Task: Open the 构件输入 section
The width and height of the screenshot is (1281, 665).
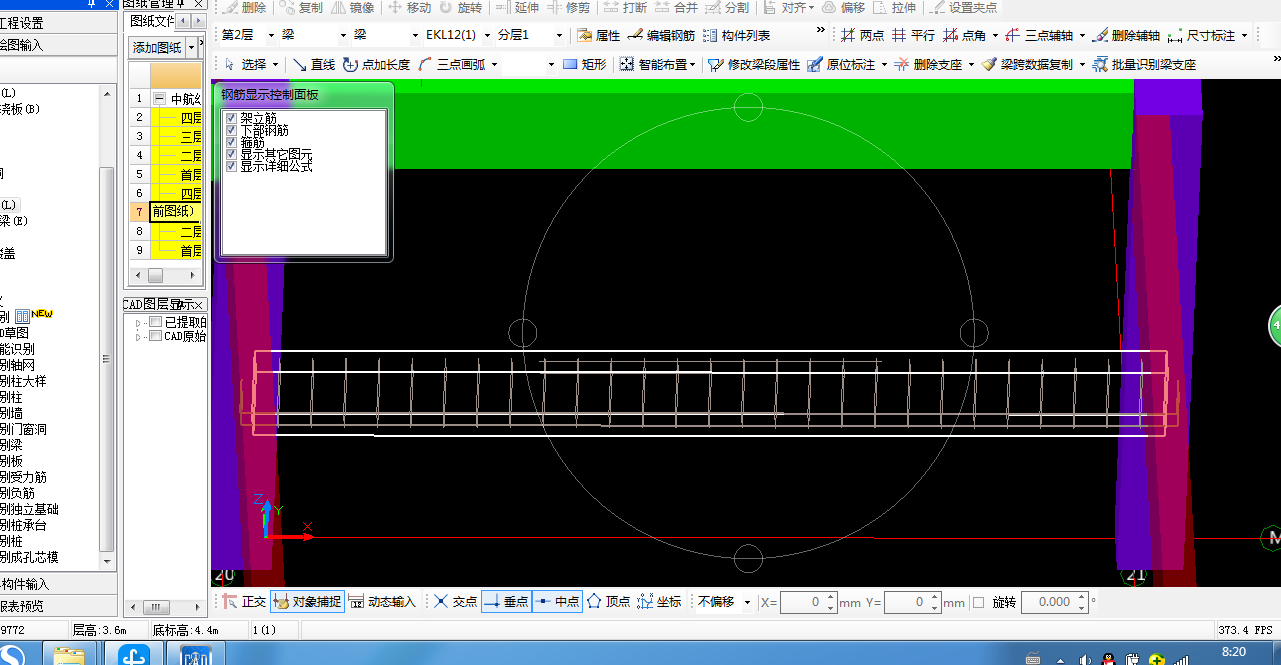Action: tap(58, 584)
